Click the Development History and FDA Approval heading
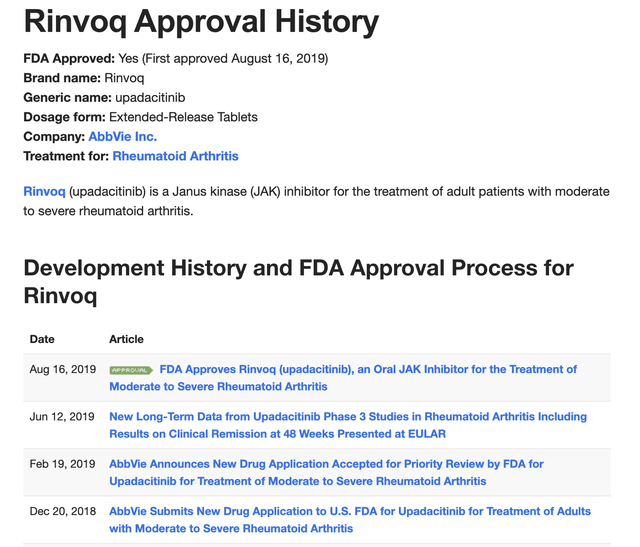 click(x=298, y=282)
